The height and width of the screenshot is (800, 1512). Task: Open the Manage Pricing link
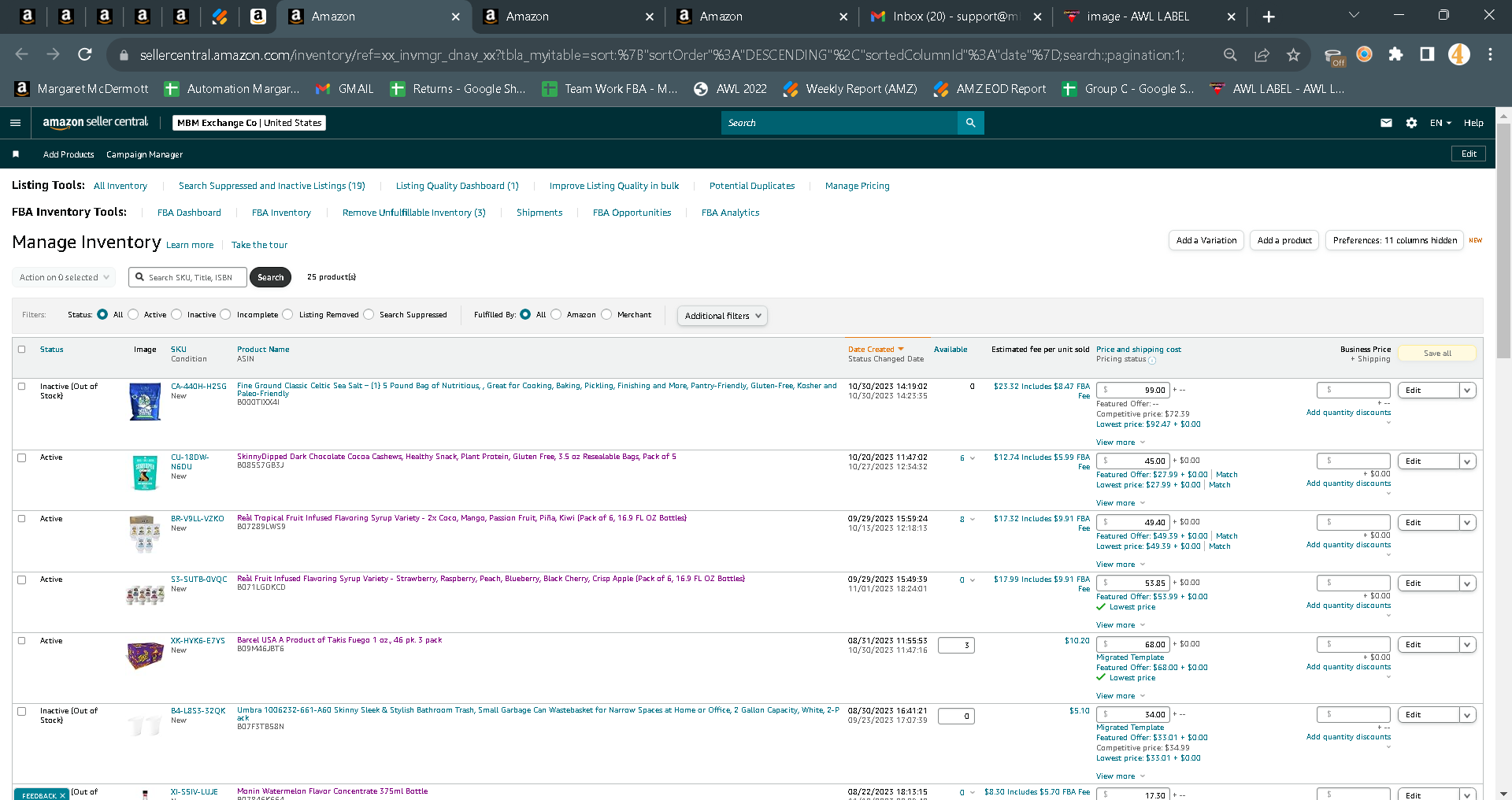click(x=858, y=186)
